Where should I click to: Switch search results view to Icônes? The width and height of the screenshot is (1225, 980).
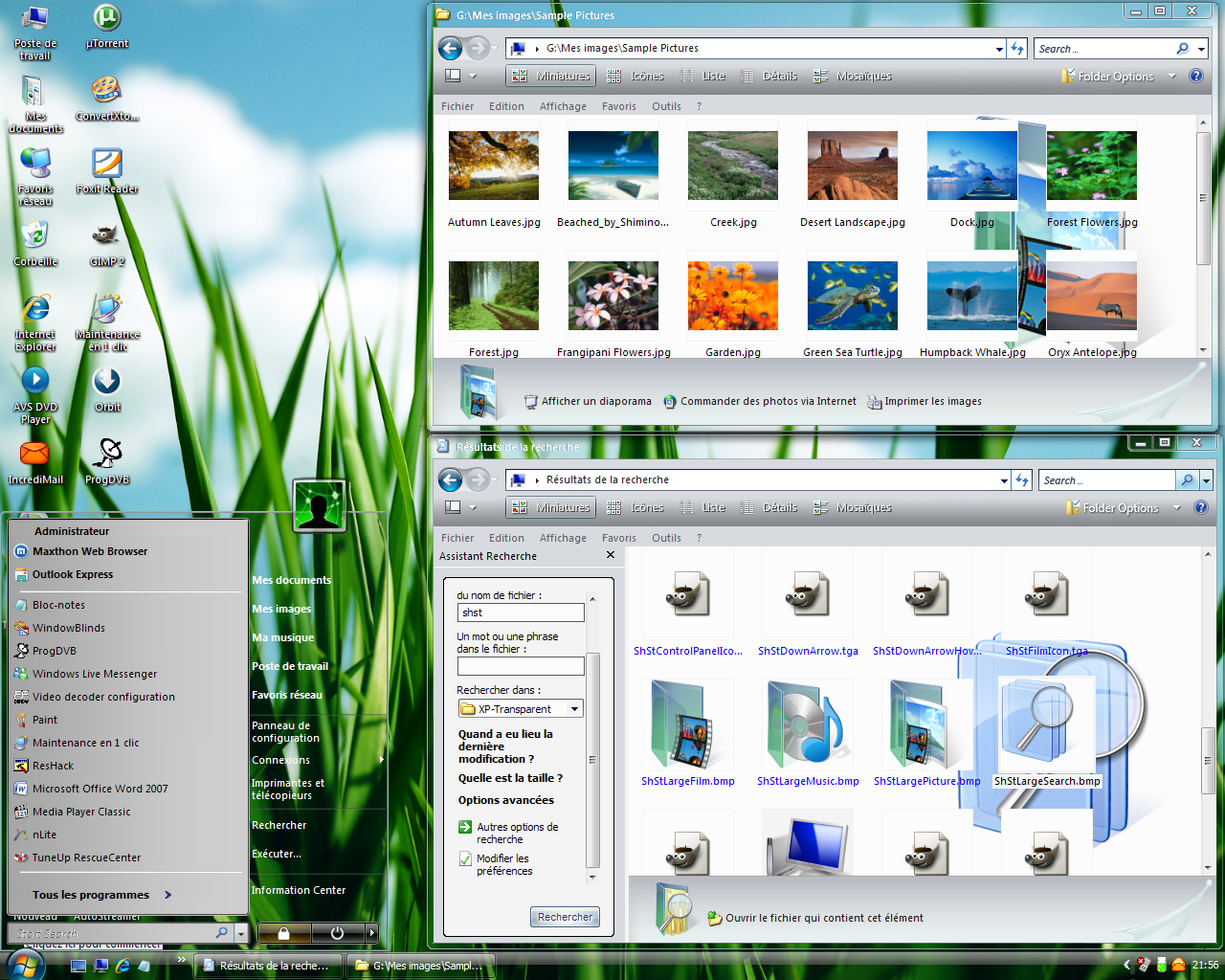(x=635, y=507)
